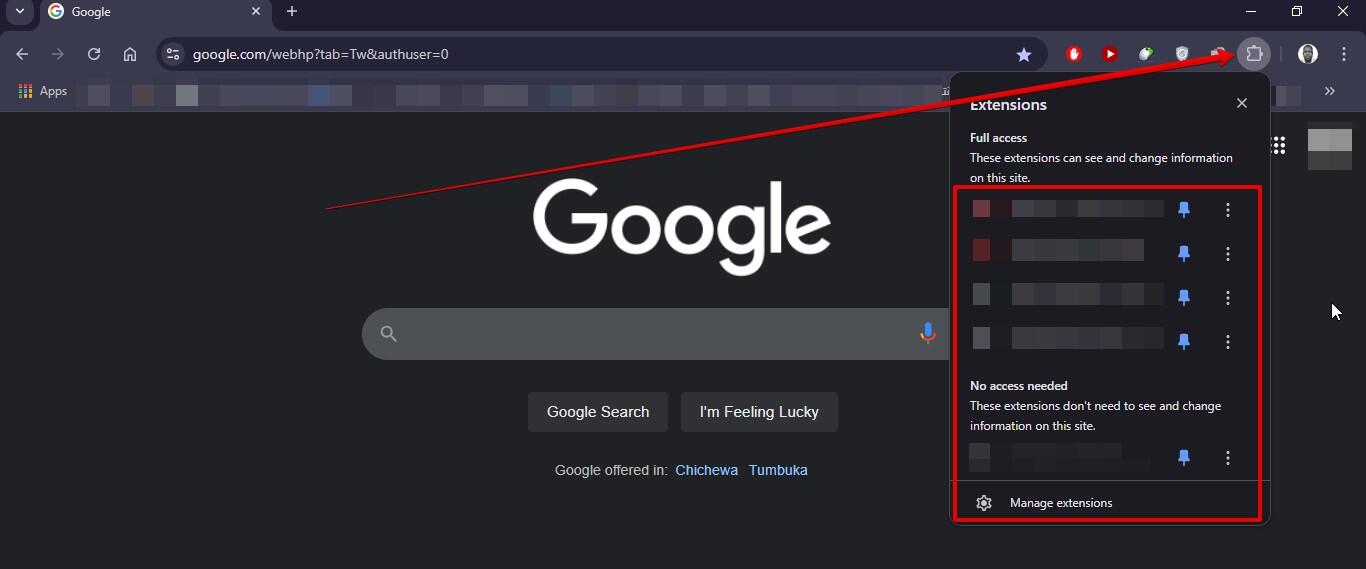Toggle the pin for the second extension
This screenshot has height=569, width=1366.
coord(1184,254)
